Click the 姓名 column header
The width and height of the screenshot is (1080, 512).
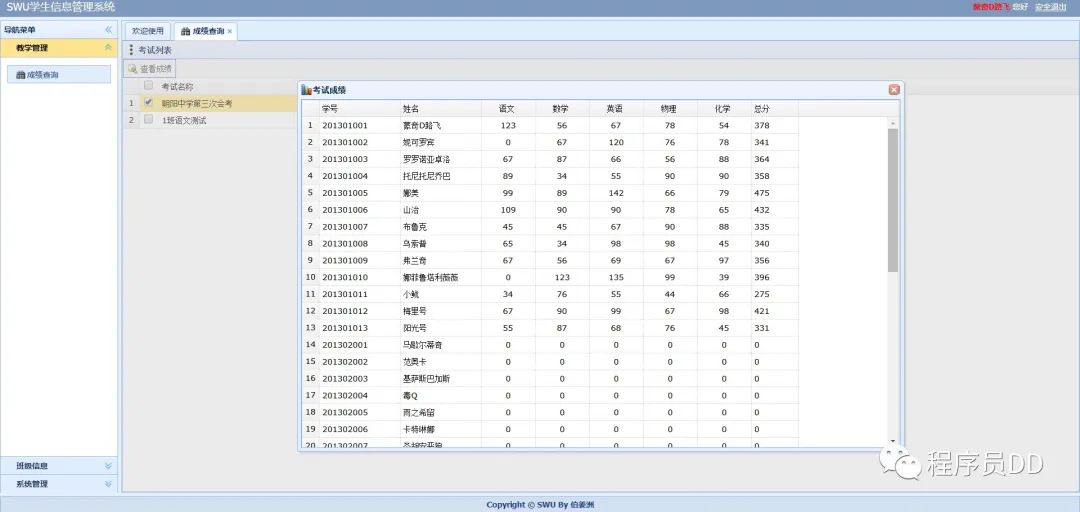click(x=441, y=109)
